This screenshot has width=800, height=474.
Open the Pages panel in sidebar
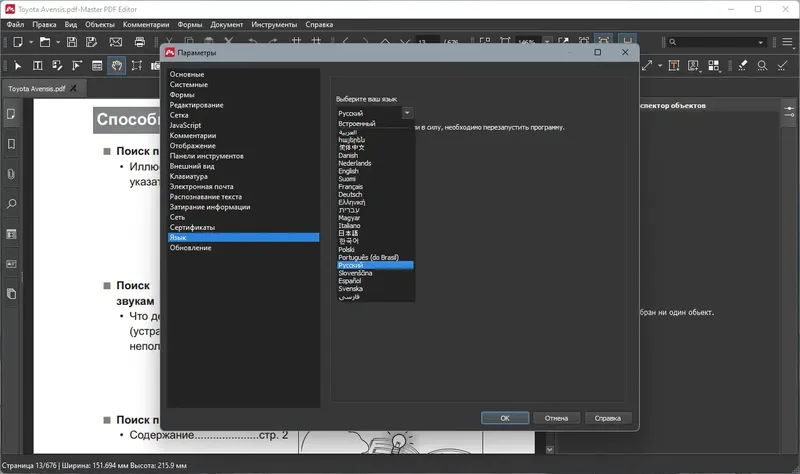(x=11, y=114)
